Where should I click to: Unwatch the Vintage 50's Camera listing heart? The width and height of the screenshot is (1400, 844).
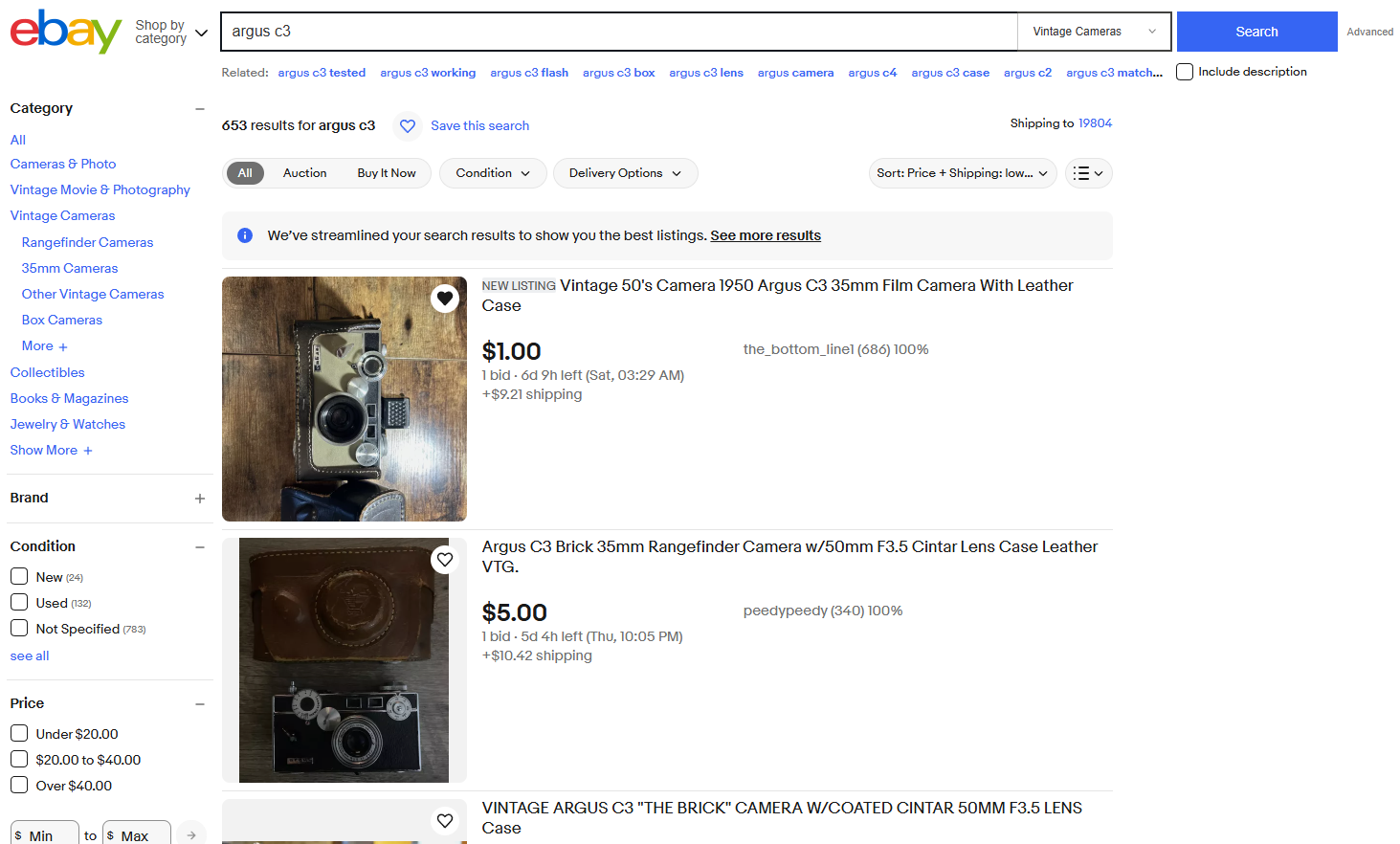pyautogui.click(x=445, y=299)
